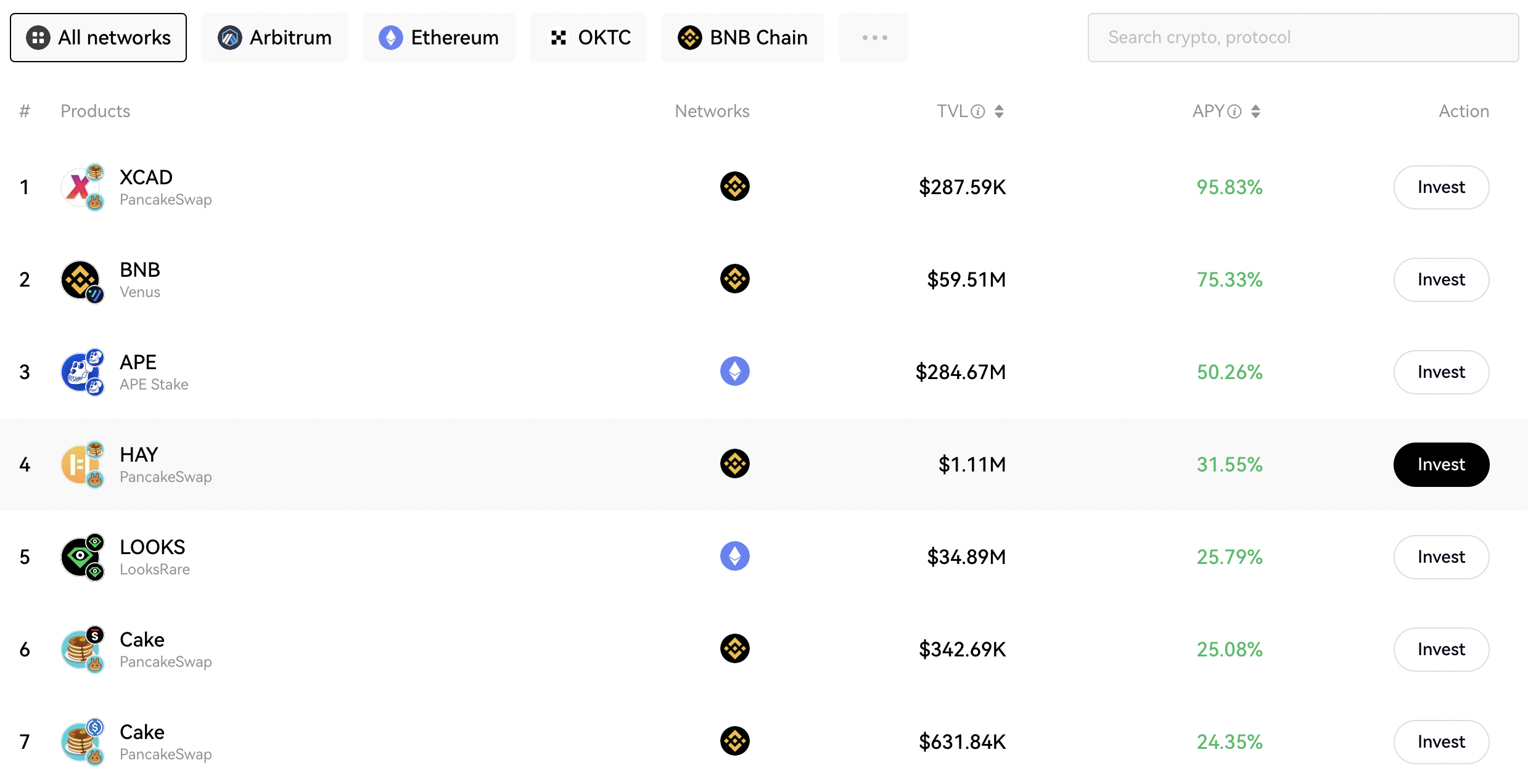Click the Ethereum network icon for APE
The height and width of the screenshot is (784, 1528).
coord(736,371)
